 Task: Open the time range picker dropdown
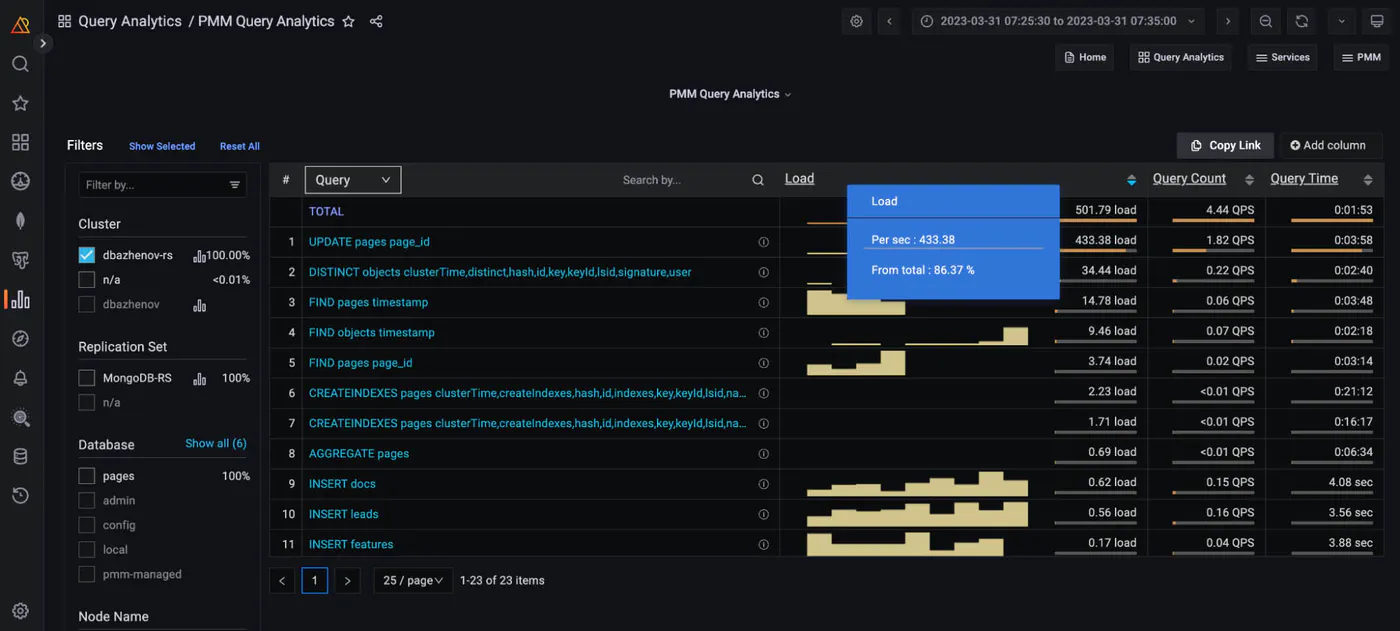pyautogui.click(x=1058, y=21)
